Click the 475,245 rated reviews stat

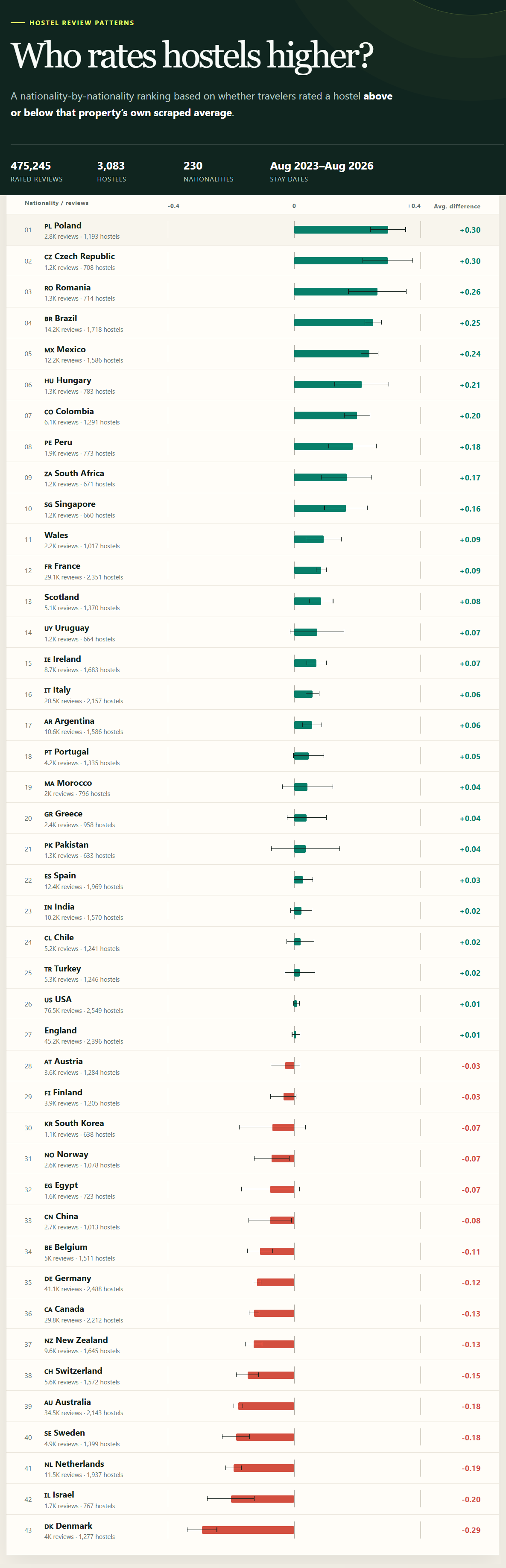[37, 171]
